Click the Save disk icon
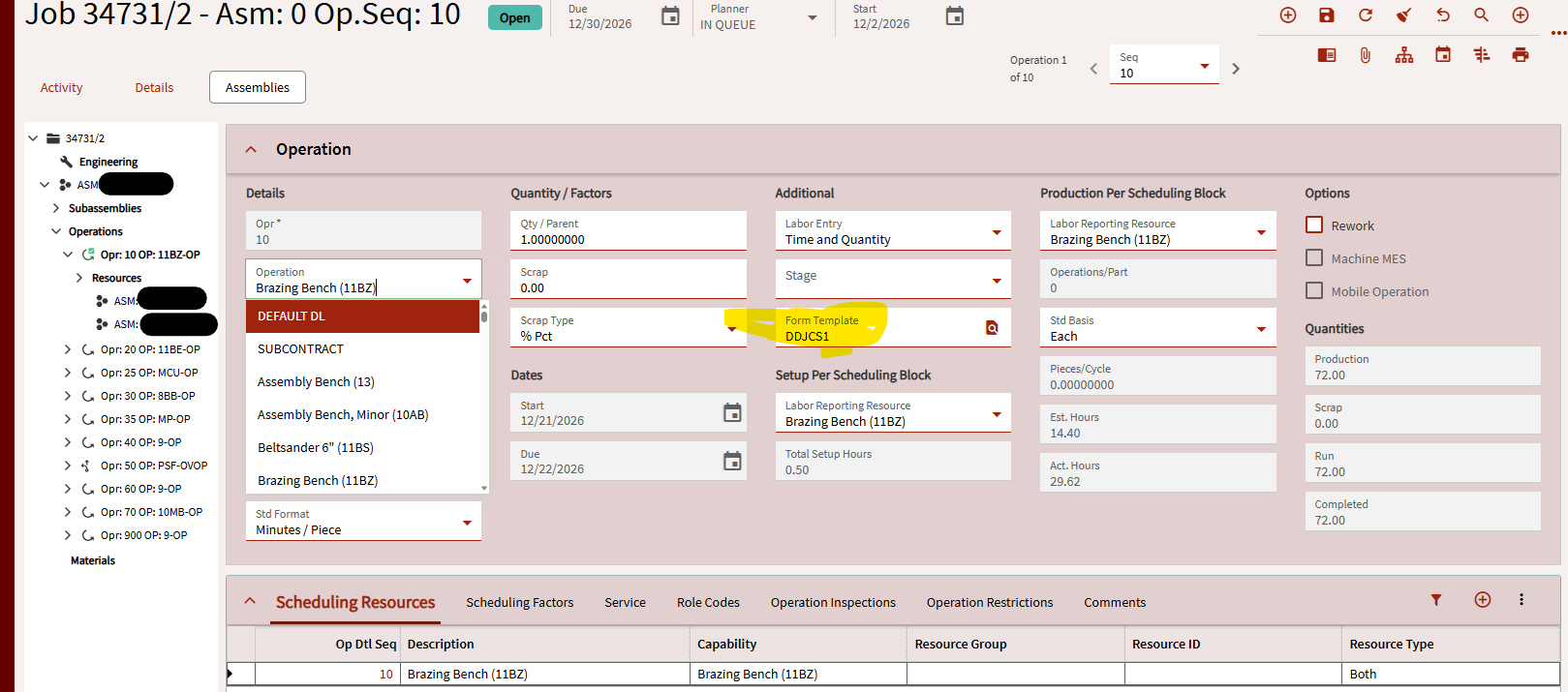Viewport: 1568px width, 692px height. (x=1327, y=15)
